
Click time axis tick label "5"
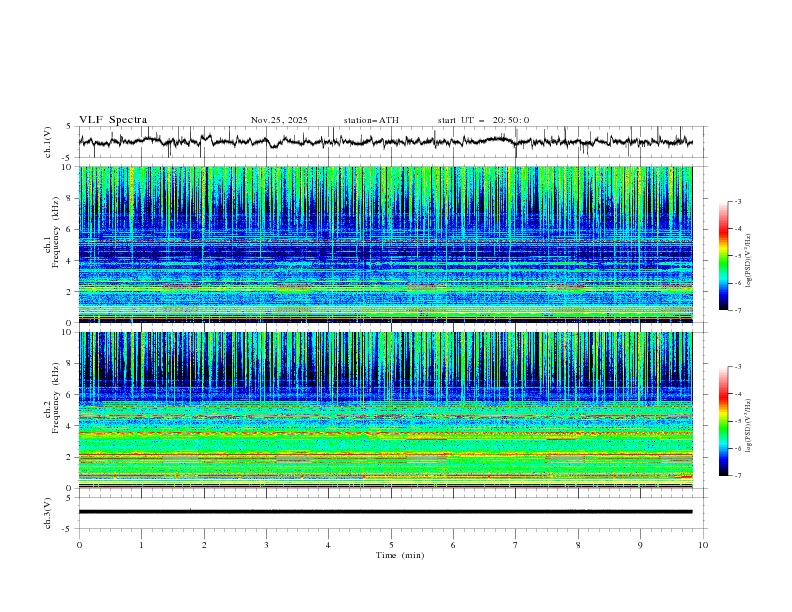pos(391,545)
